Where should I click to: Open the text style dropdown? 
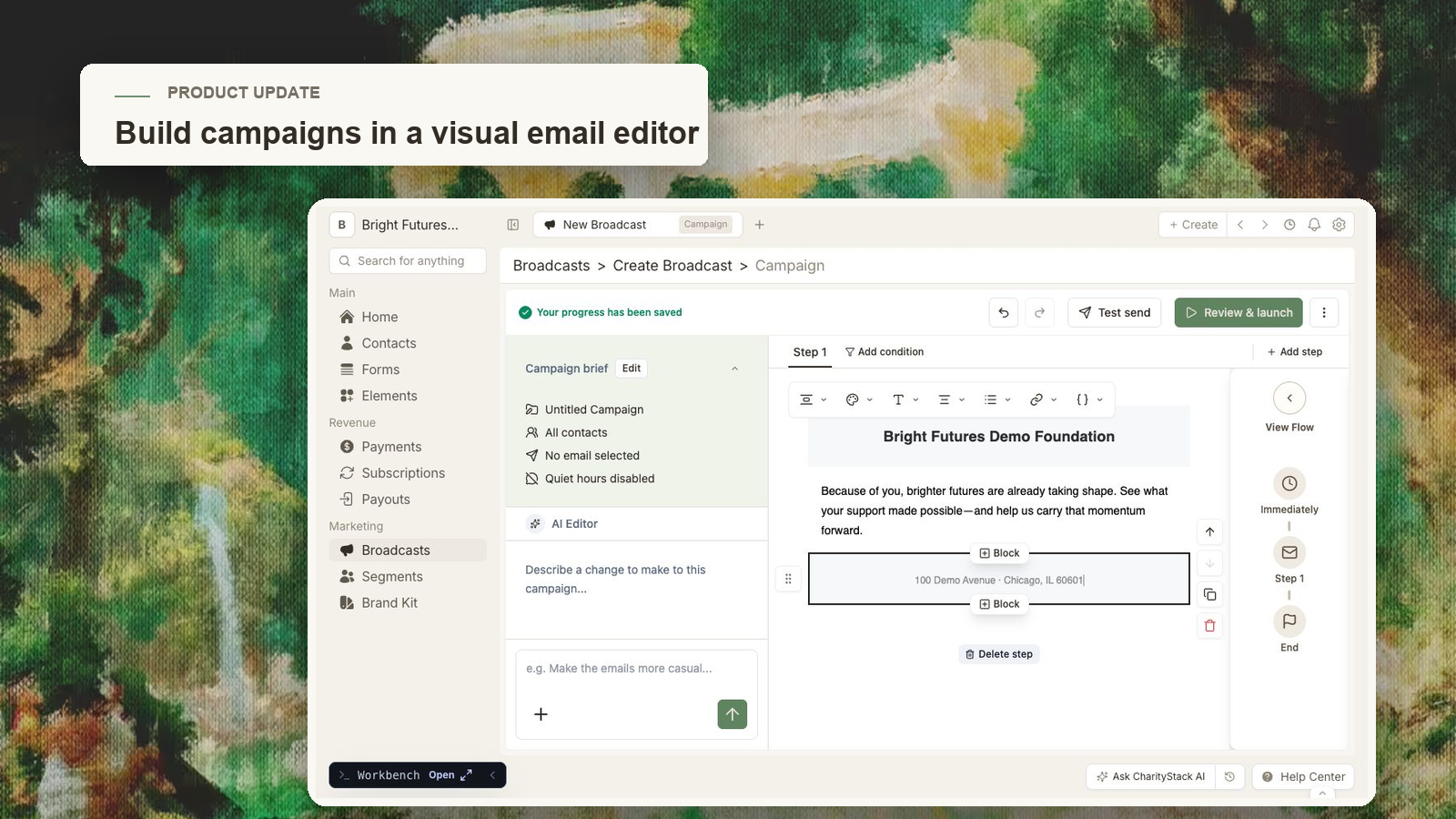click(905, 399)
